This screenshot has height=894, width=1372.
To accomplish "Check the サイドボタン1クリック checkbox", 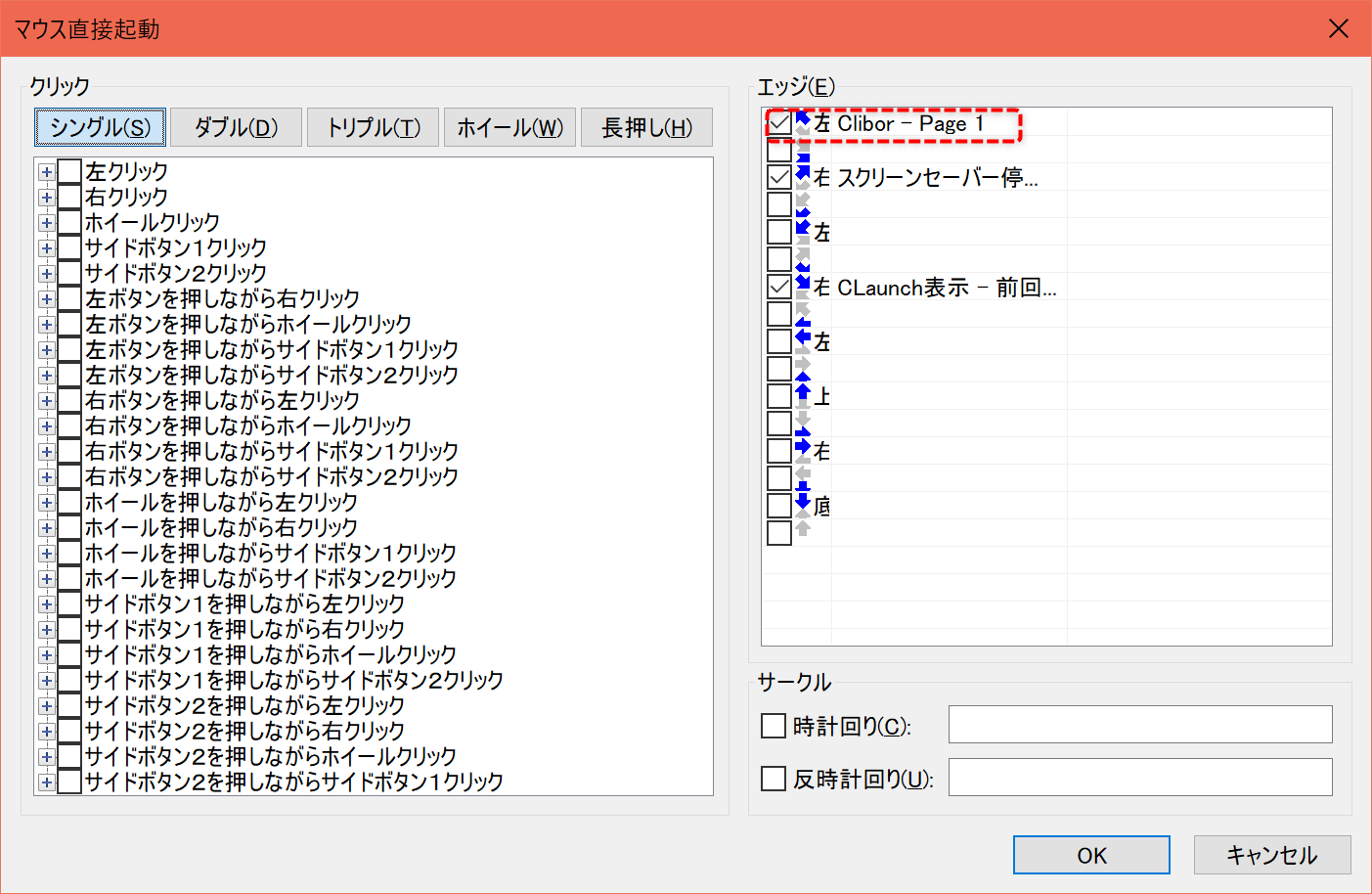I will [69, 247].
